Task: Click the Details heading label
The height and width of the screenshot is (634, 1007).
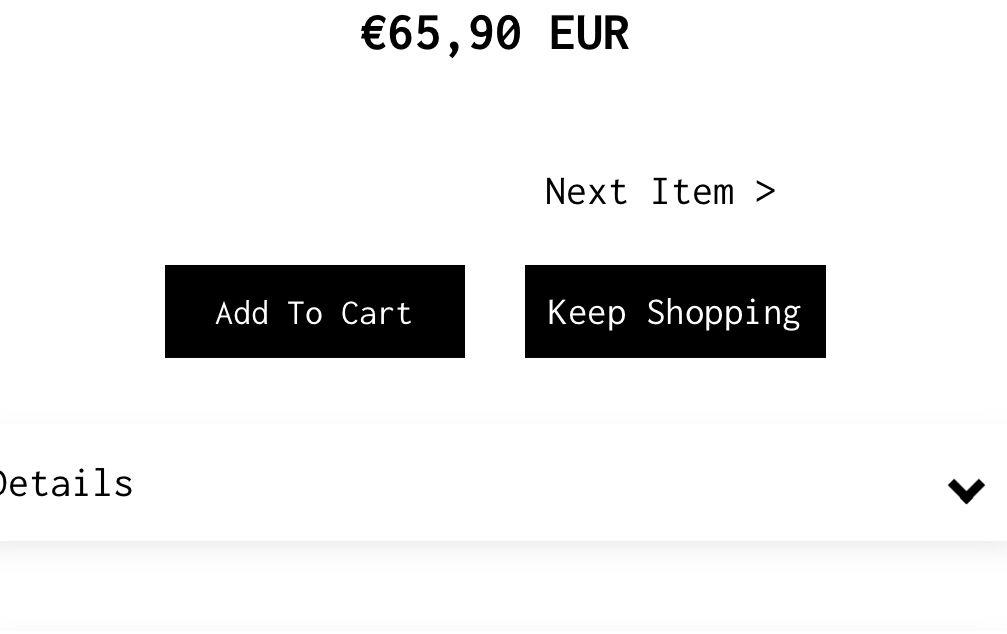Action: pyautogui.click(x=66, y=484)
